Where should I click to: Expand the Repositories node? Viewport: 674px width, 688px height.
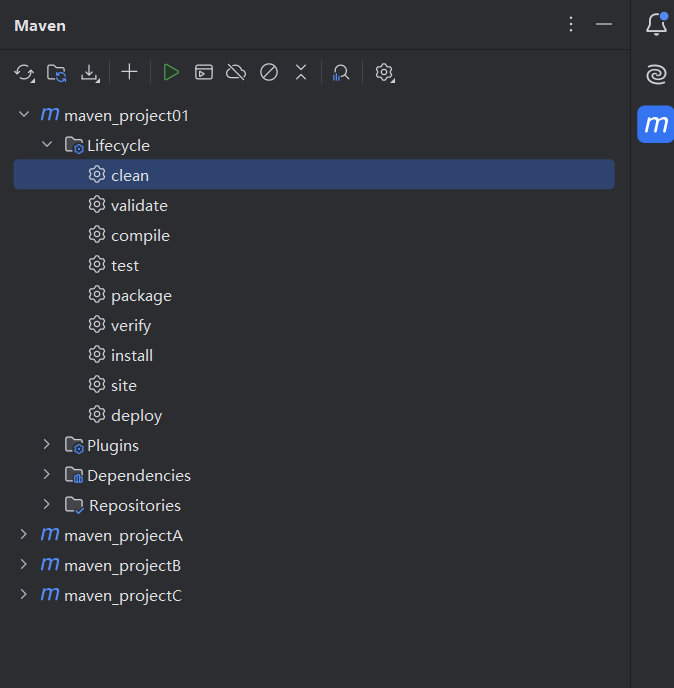pos(47,505)
